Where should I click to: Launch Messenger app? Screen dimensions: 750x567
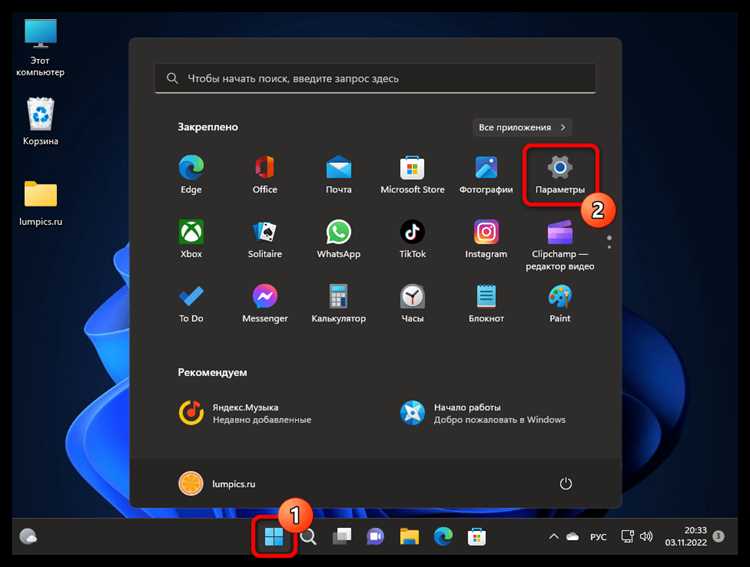click(265, 303)
